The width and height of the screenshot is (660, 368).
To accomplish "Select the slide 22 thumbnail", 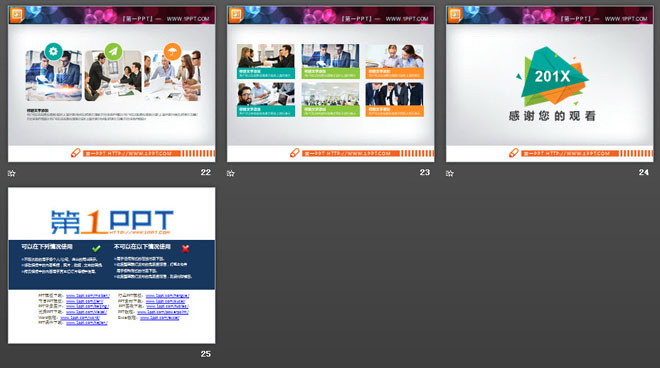I will (112, 84).
